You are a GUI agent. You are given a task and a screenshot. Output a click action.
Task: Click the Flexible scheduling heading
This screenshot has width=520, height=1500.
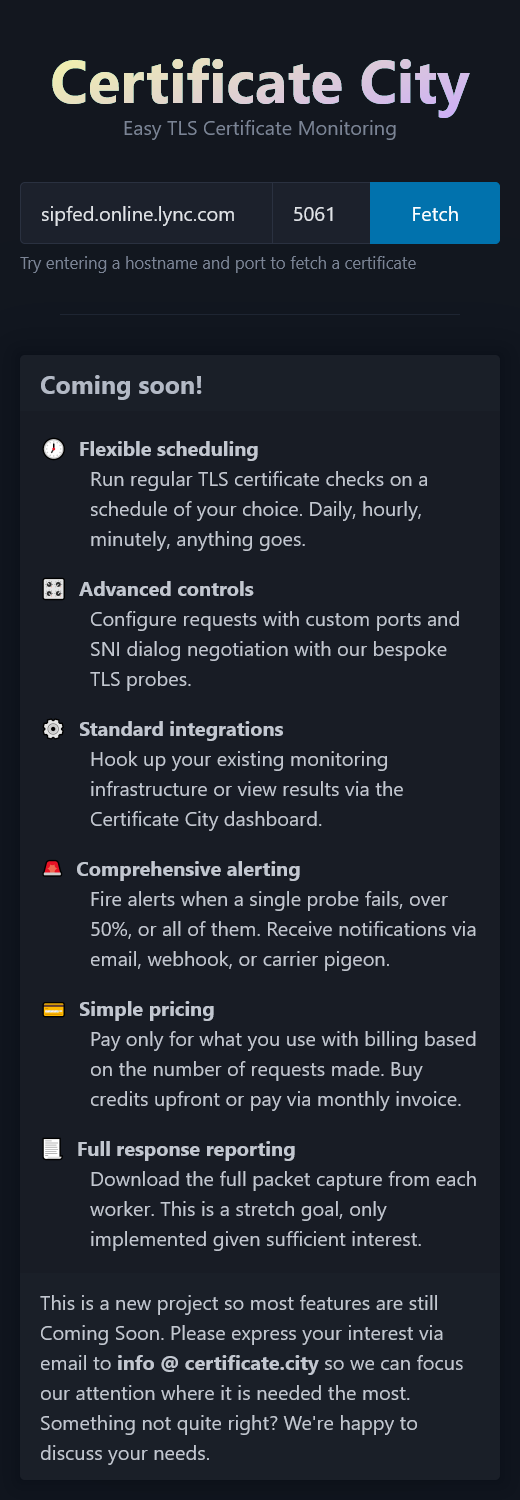pyautogui.click(x=168, y=449)
